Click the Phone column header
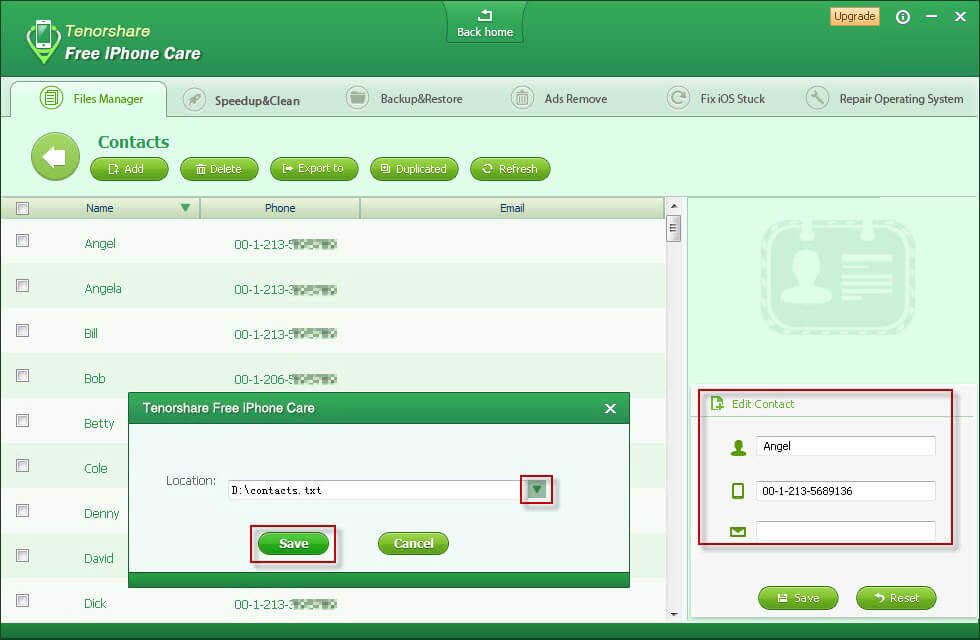 280,208
